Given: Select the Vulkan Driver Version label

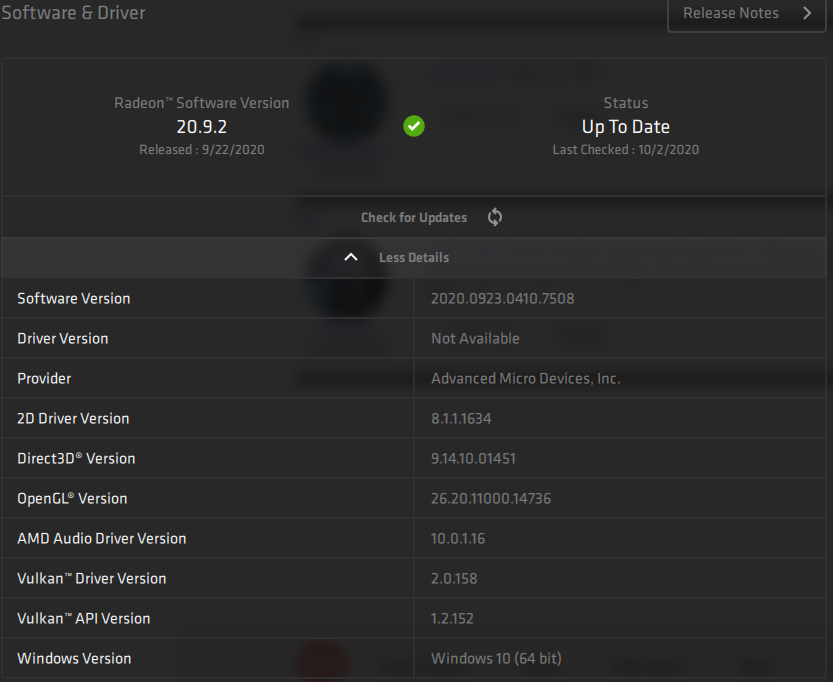Looking at the screenshot, I should tap(92, 578).
